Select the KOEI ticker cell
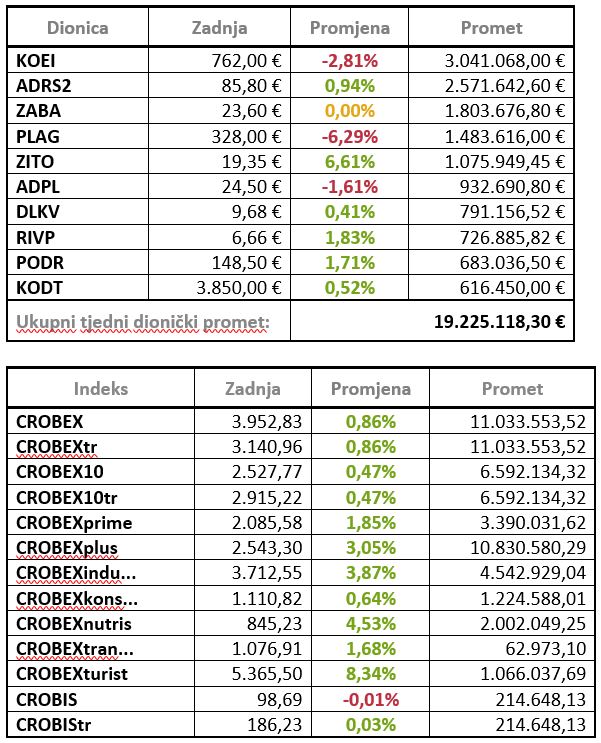This screenshot has width=601, height=743. (35, 61)
